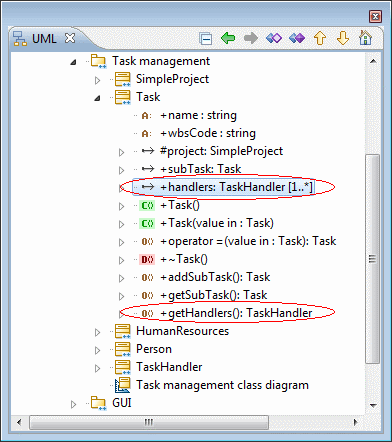Screen dimensions: 392x442
Task: Select the "+wbsCode : string" attribute
Action: tap(208, 133)
